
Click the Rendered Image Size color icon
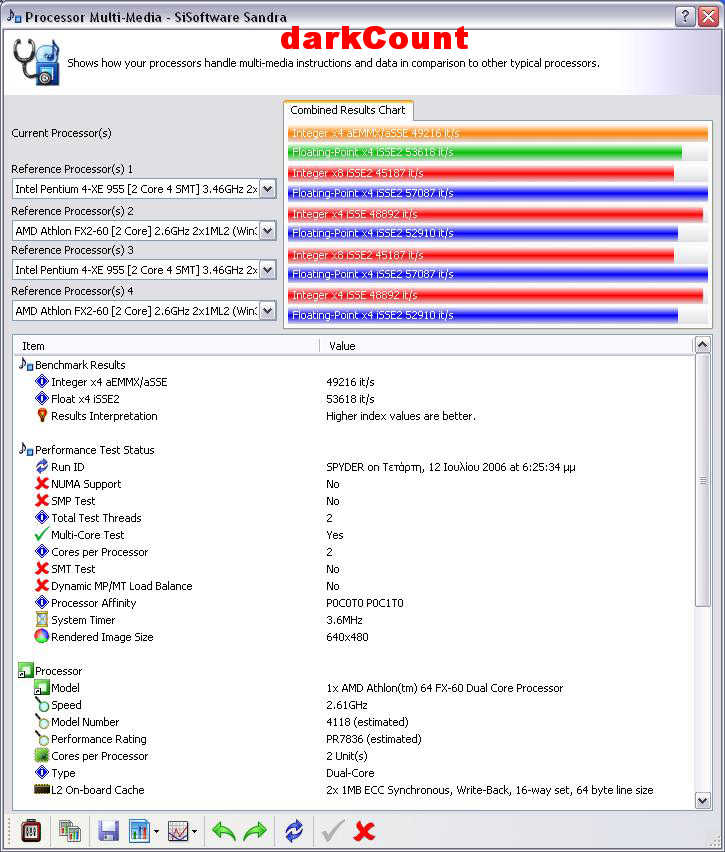pos(42,636)
